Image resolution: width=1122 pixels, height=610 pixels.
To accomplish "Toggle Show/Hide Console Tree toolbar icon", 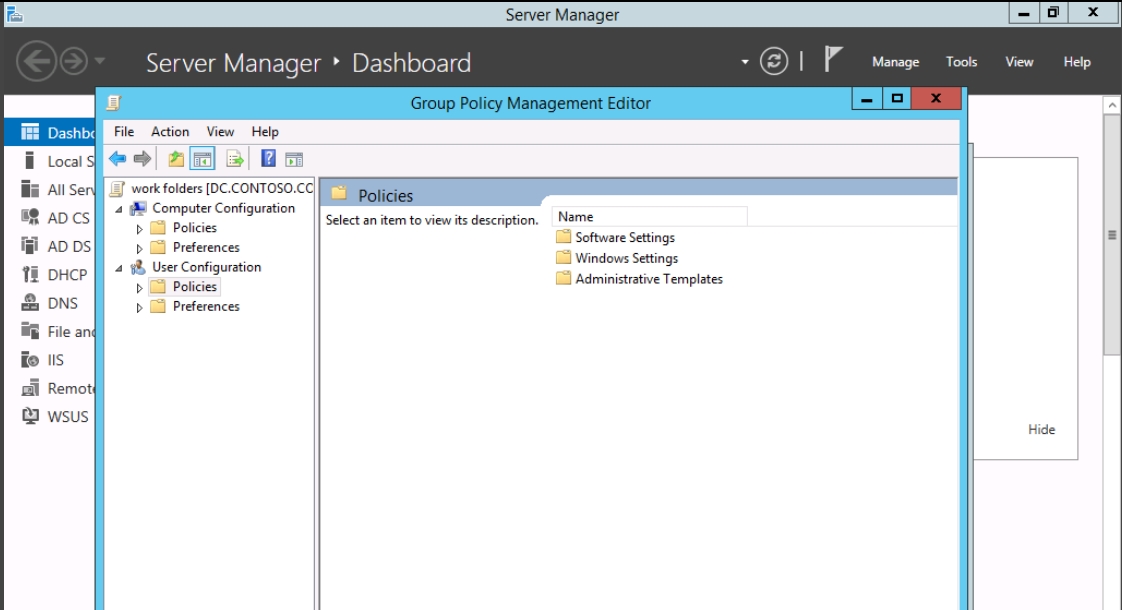I will click(x=202, y=159).
